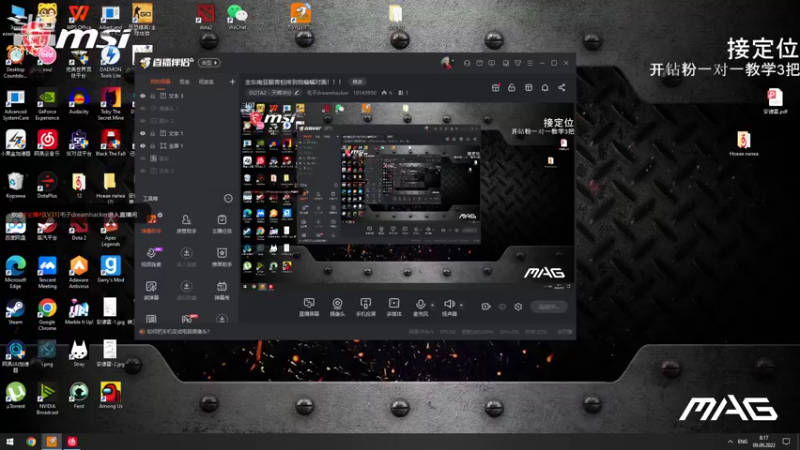Select the Among Us desktop shortcut

click(x=111, y=396)
